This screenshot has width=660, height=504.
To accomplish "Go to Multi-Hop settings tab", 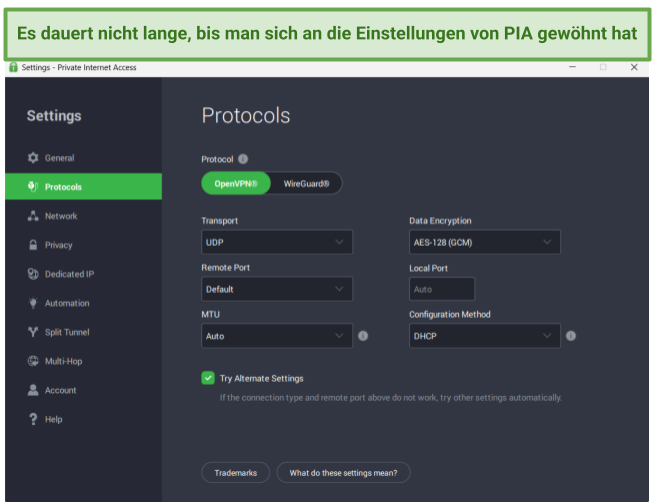I will tap(62, 361).
